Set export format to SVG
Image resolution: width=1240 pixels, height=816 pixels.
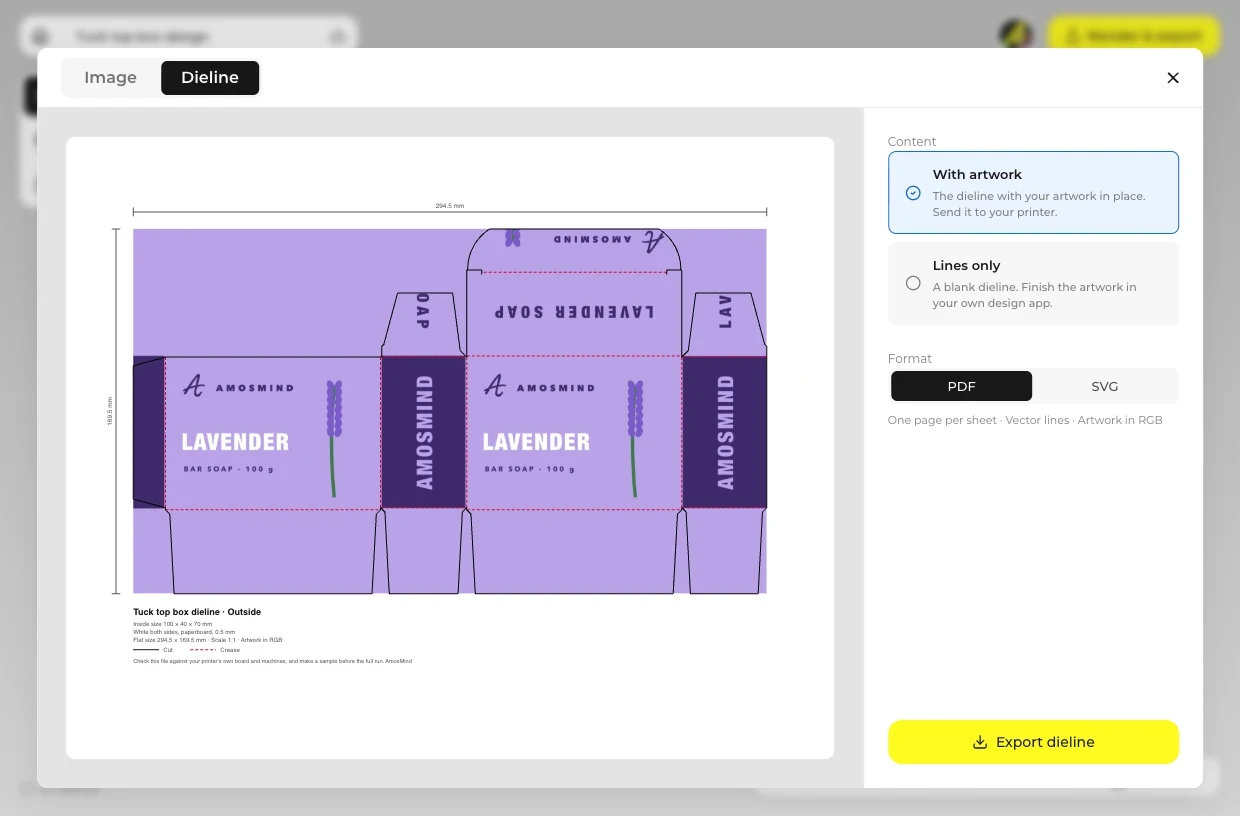click(1105, 386)
